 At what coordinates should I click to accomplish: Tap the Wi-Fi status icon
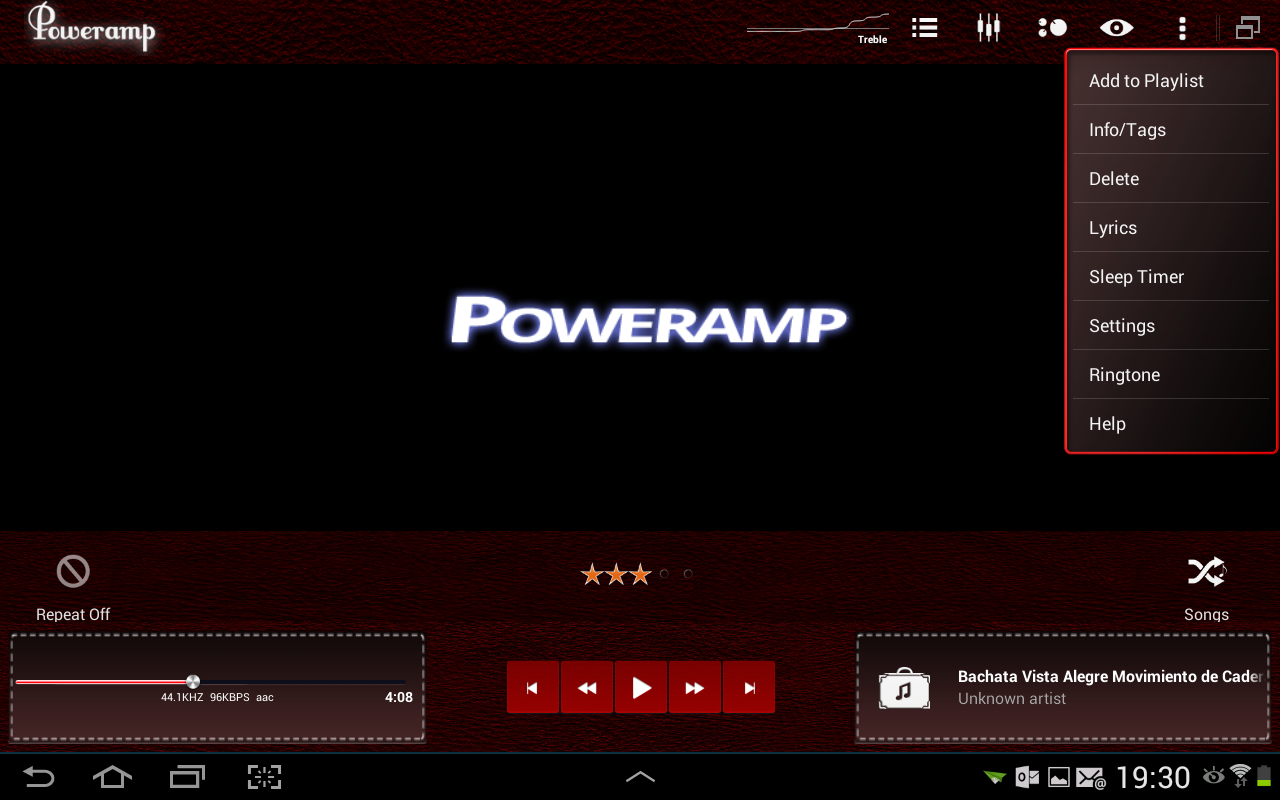click(1241, 774)
